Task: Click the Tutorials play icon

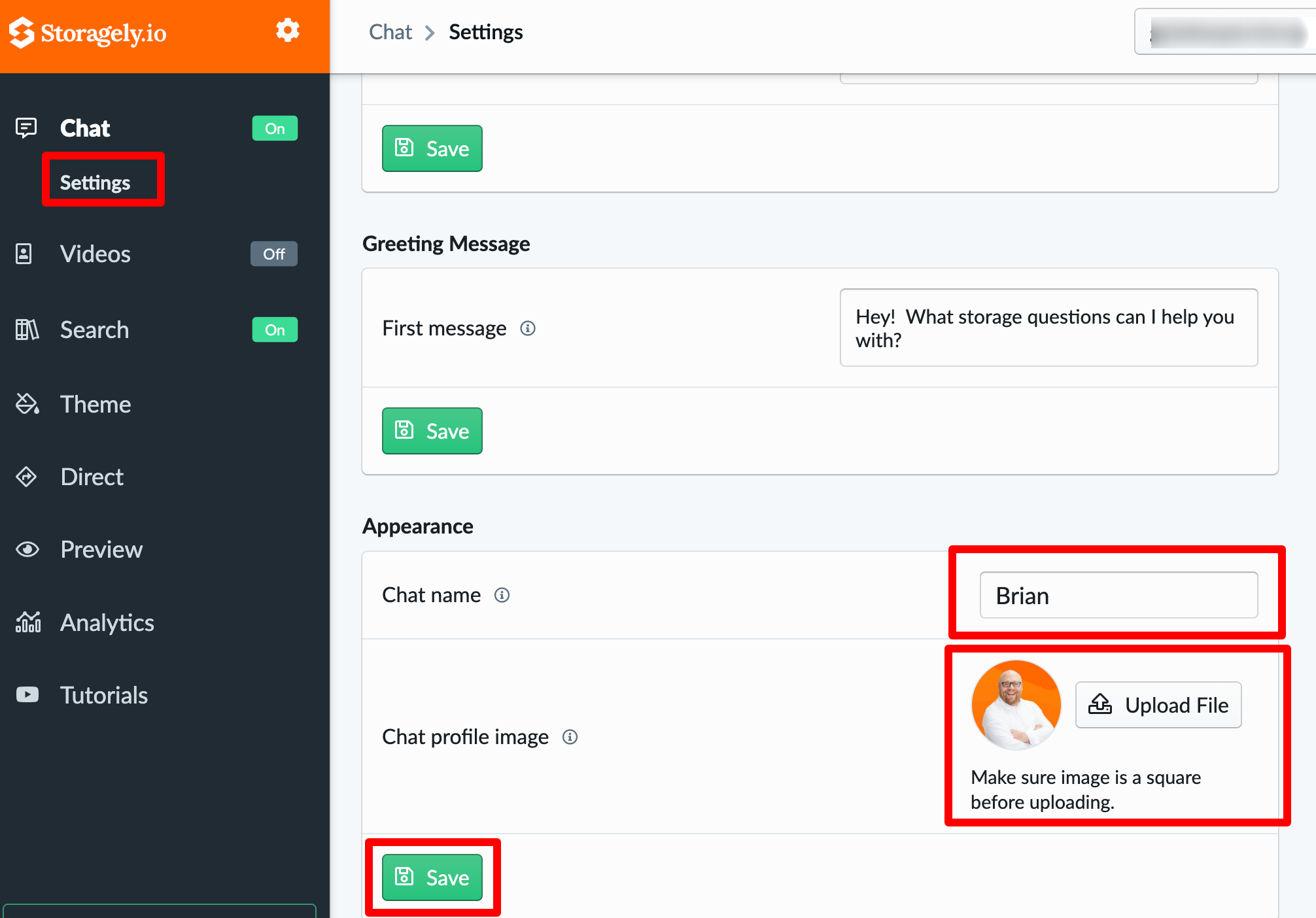Action: [x=27, y=694]
